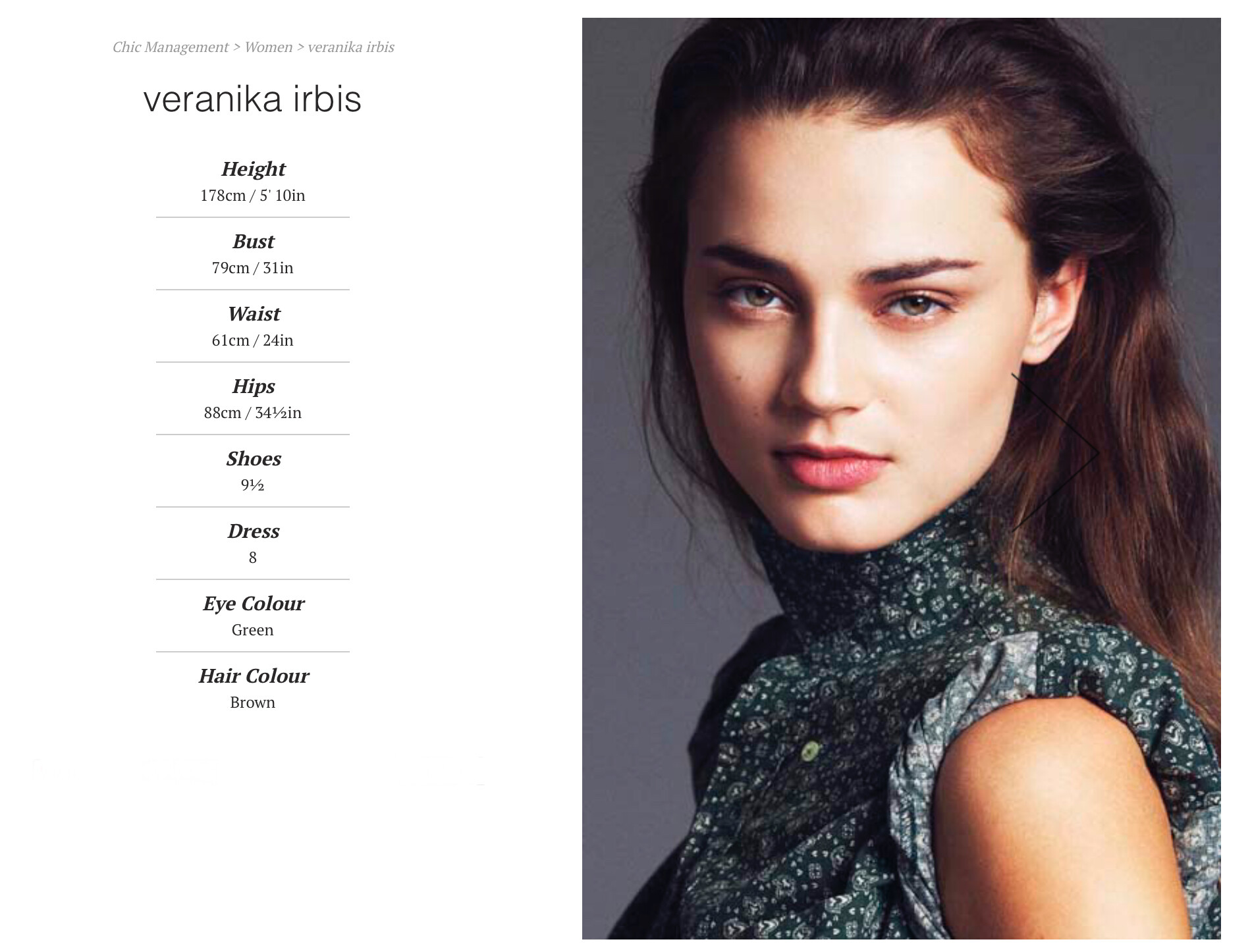Click the Green eye colour value

[x=253, y=630]
